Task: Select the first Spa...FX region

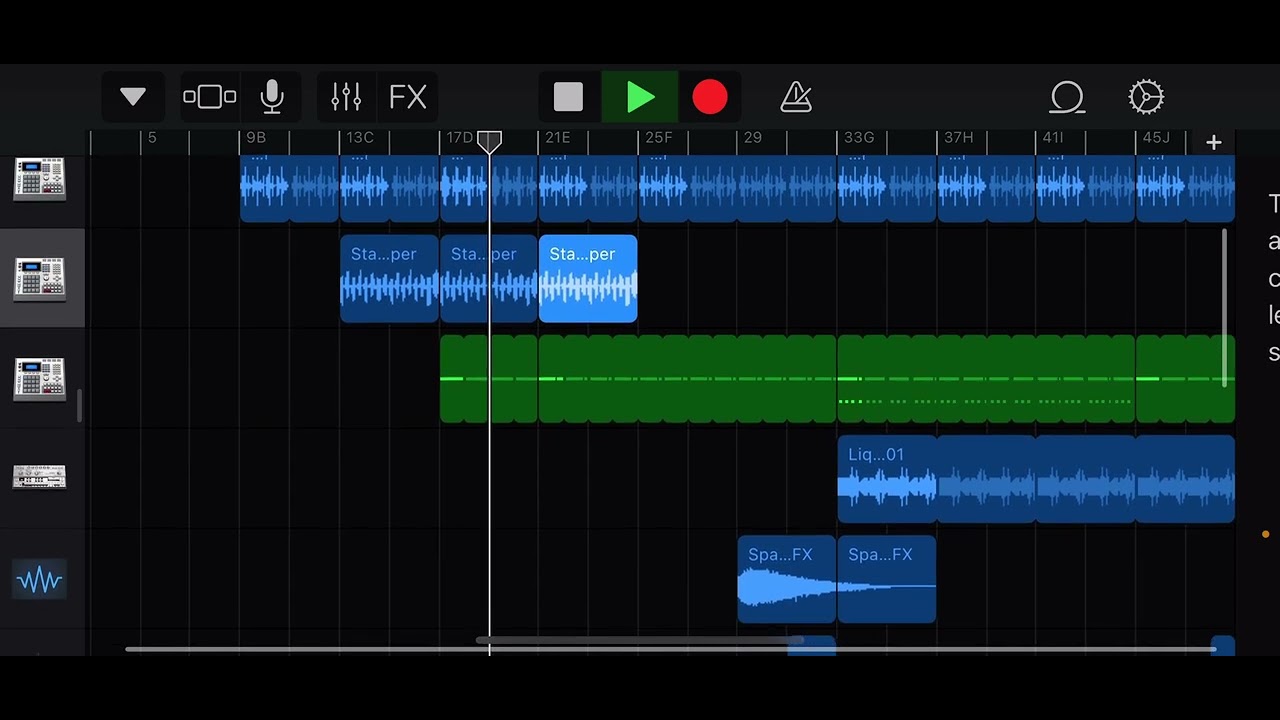Action: (787, 579)
